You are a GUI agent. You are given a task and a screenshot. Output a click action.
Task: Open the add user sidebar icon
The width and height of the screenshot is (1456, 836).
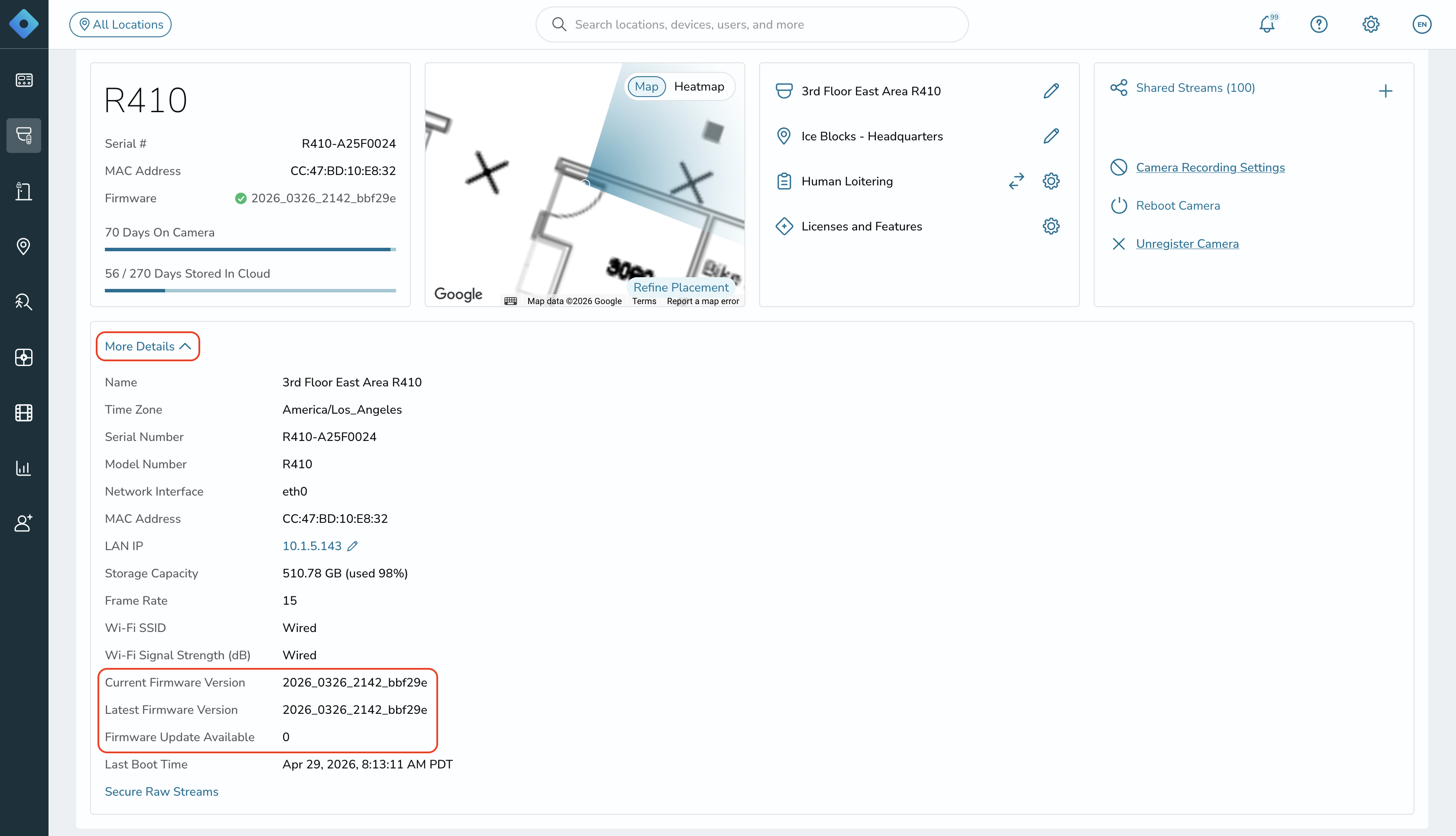click(23, 523)
